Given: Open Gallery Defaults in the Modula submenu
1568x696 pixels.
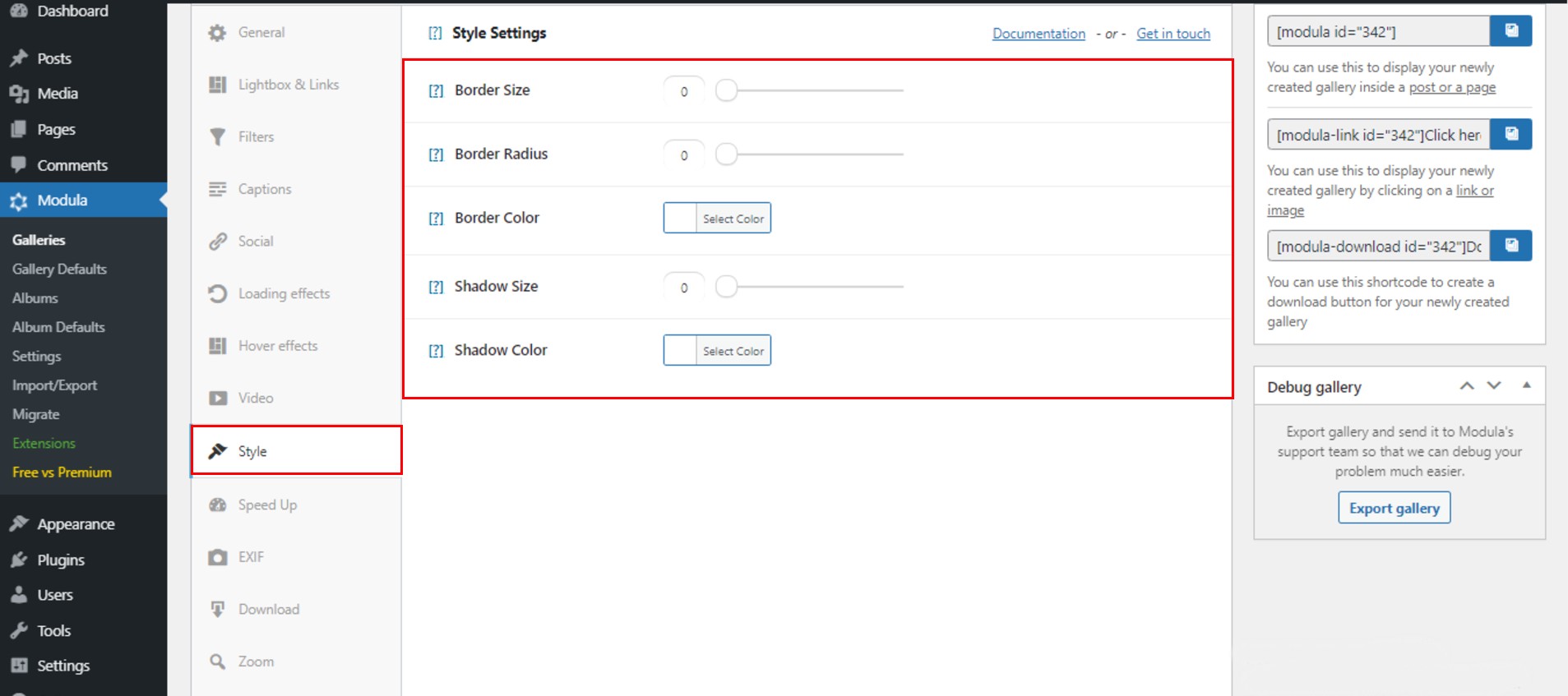Looking at the screenshot, I should [x=59, y=269].
